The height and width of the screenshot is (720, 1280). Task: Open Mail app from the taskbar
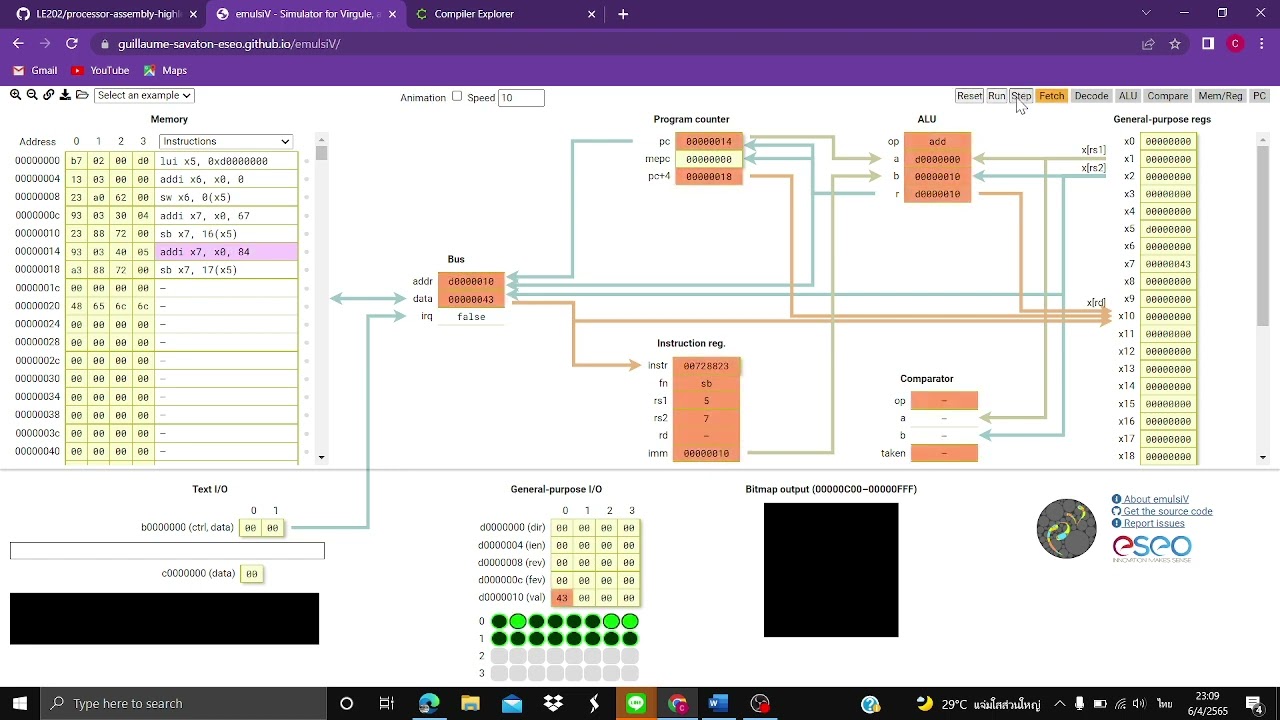tap(512, 703)
